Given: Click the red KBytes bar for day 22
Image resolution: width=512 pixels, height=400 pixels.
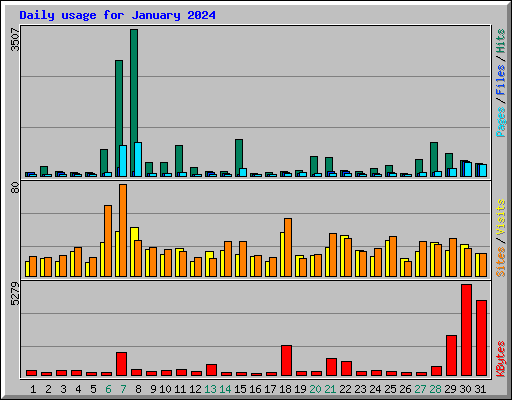Looking at the screenshot, I should click(x=346, y=368).
